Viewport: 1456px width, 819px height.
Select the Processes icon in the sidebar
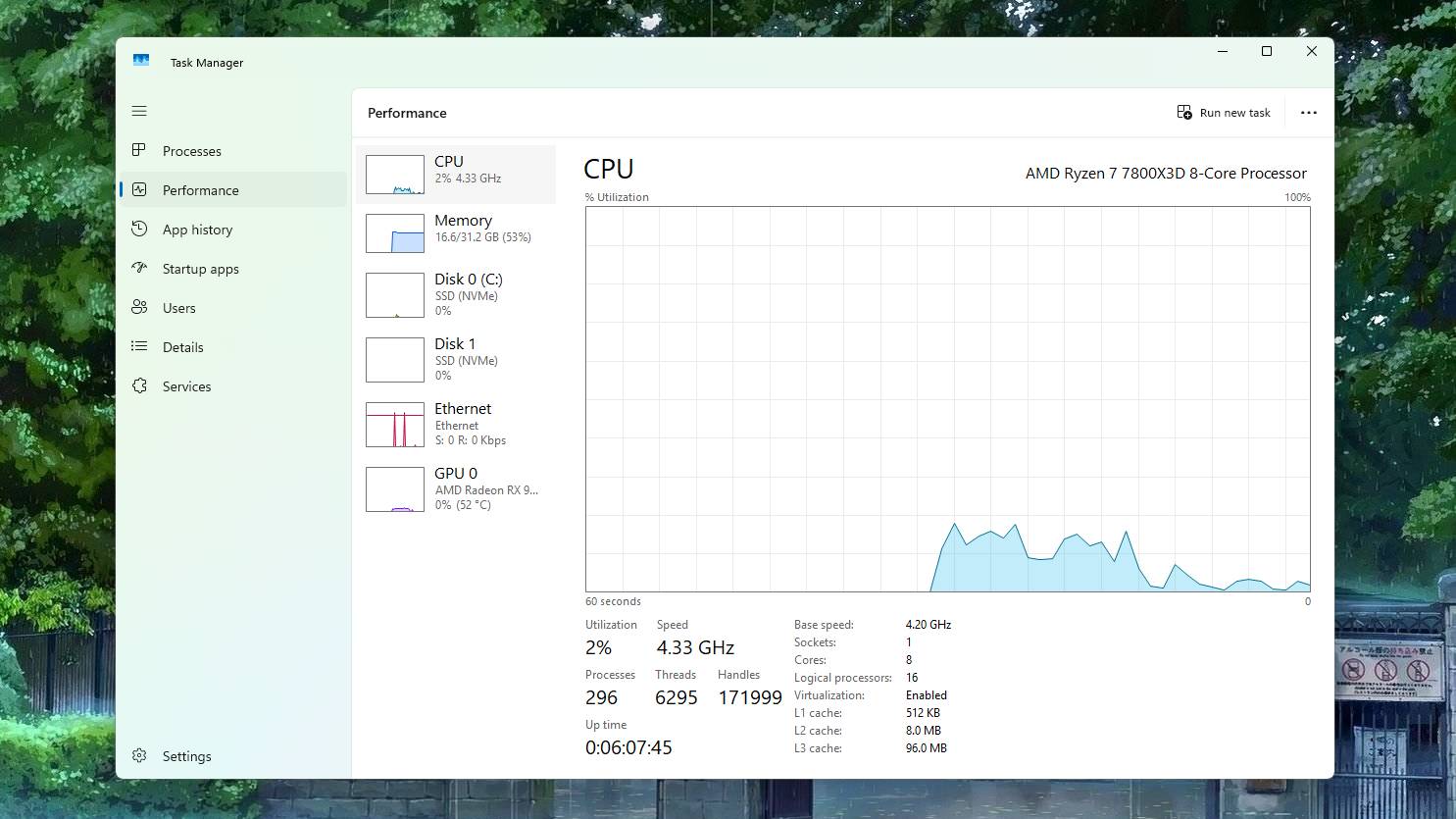click(140, 150)
